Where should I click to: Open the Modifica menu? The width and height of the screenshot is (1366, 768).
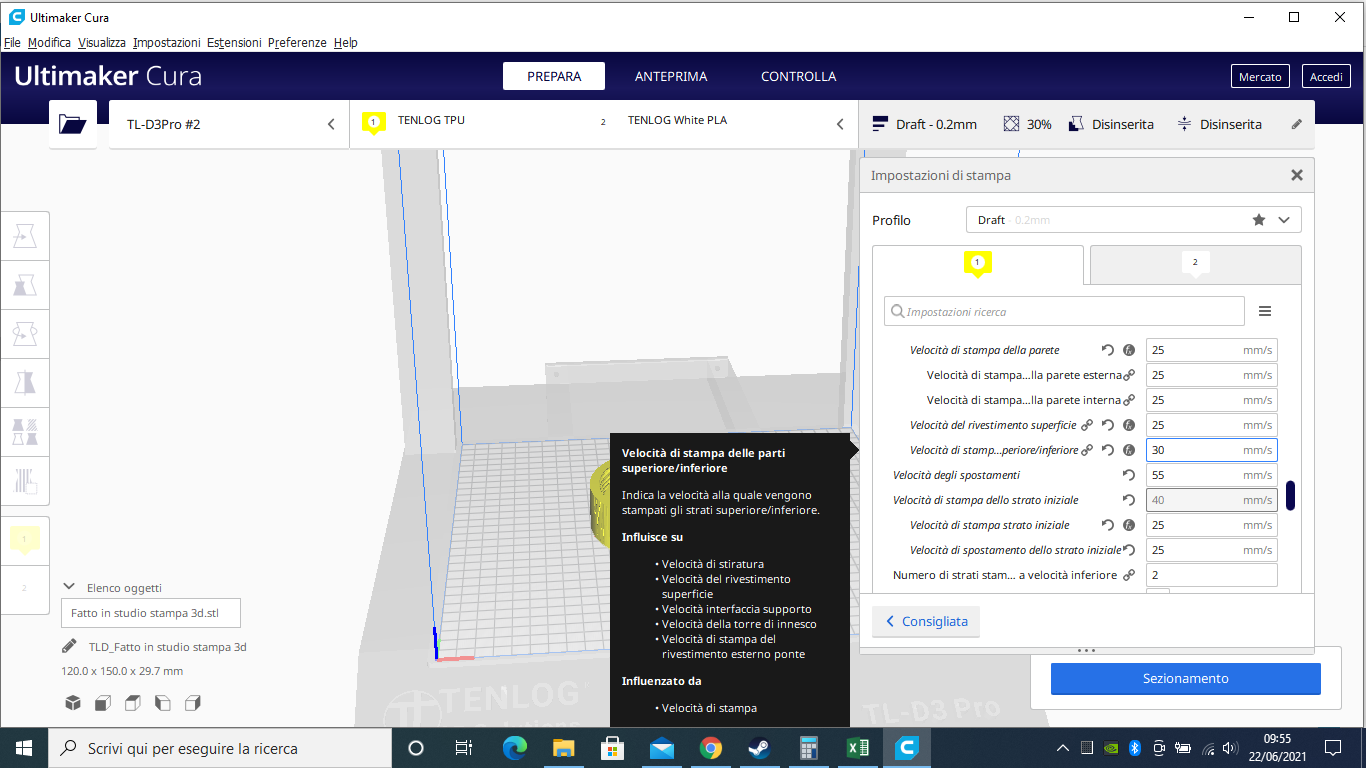point(49,43)
